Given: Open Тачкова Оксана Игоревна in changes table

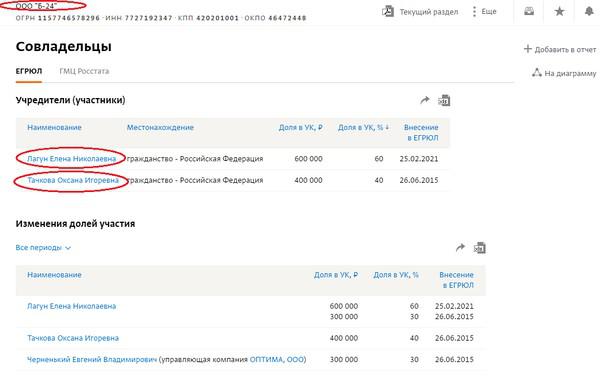Looking at the screenshot, I should coord(73,338).
